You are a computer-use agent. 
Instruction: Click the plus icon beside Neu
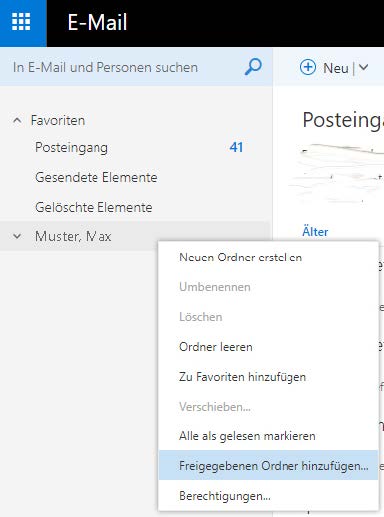[307, 67]
